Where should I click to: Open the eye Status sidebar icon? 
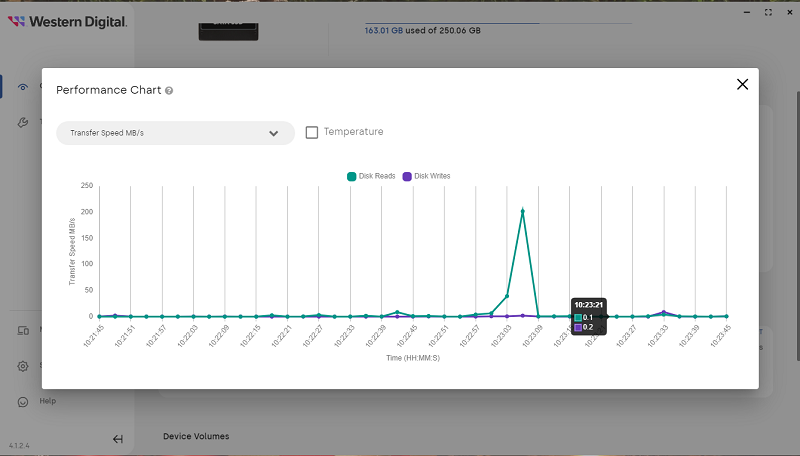[22, 87]
